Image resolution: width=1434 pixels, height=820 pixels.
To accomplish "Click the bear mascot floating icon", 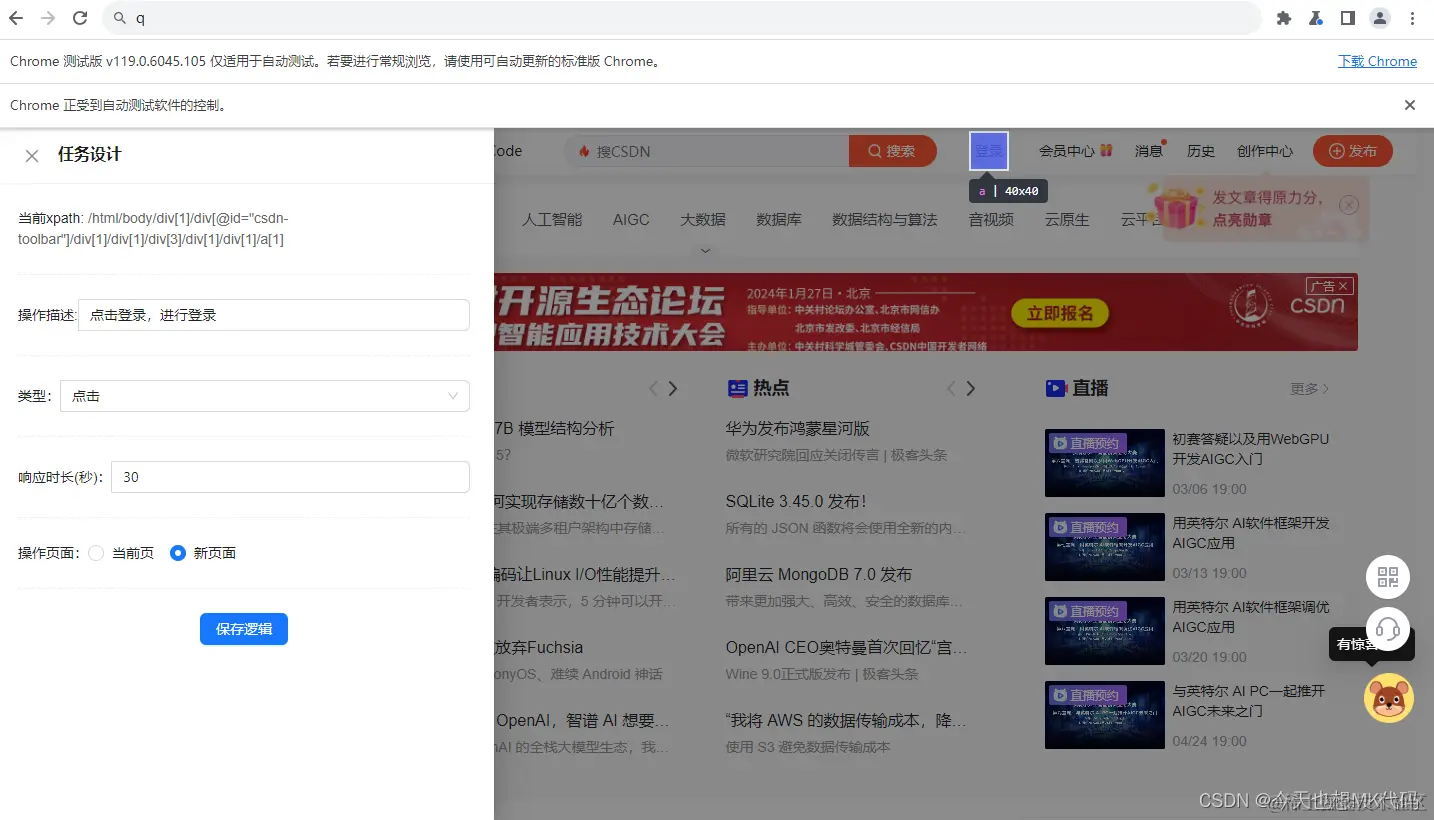I will (1389, 698).
